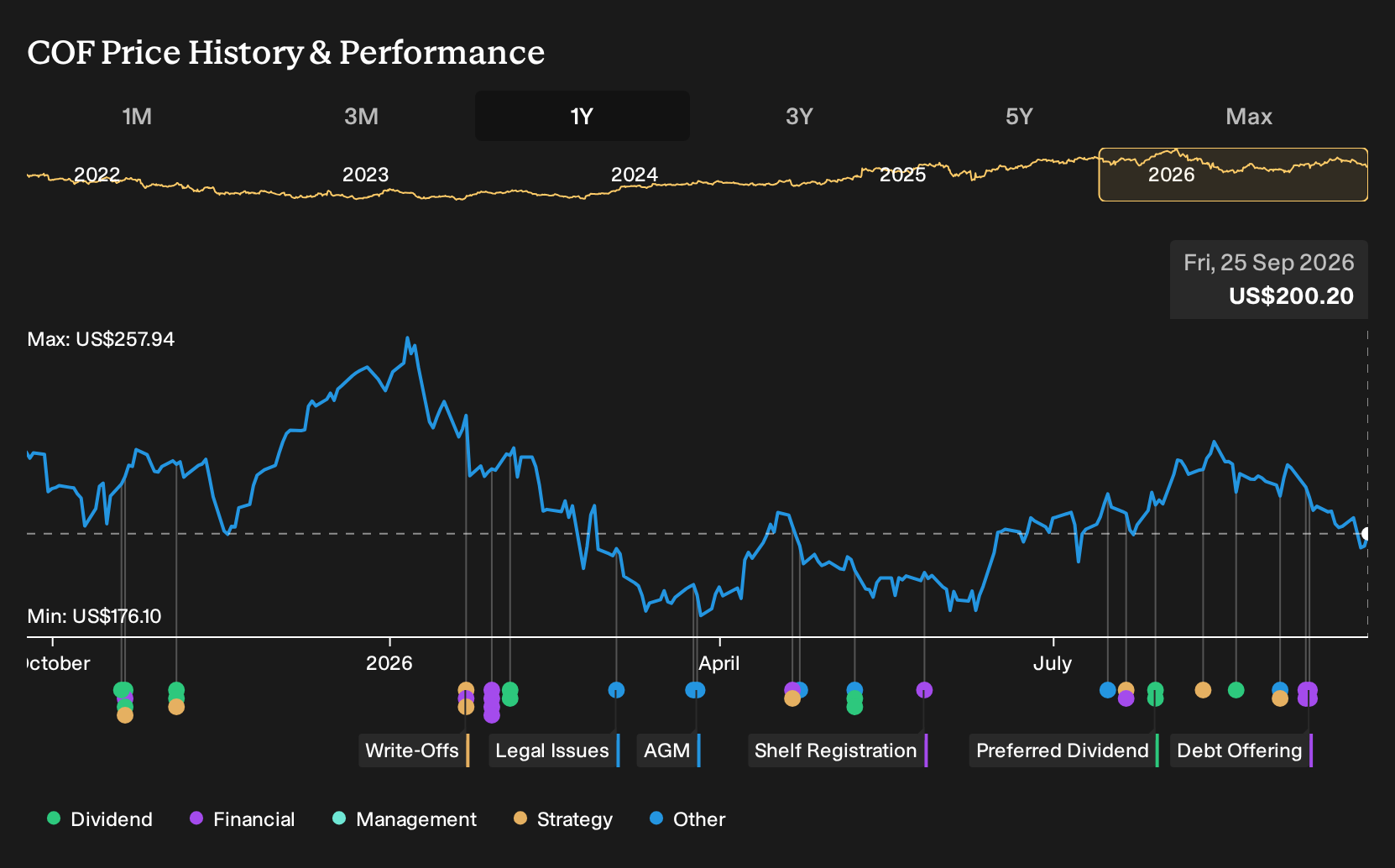Click top orange dot above Write-Offs label
The image size is (1395, 868).
pyautogui.click(x=466, y=690)
